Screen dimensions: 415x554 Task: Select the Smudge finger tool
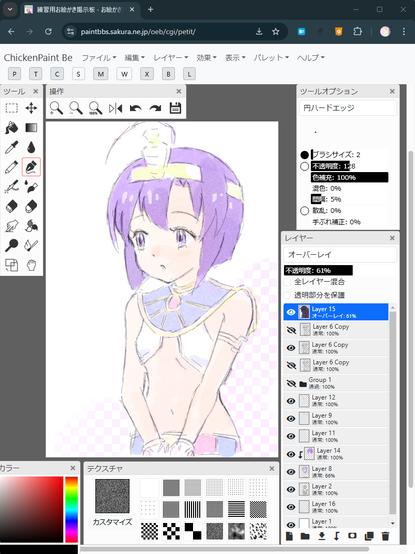tap(12, 225)
